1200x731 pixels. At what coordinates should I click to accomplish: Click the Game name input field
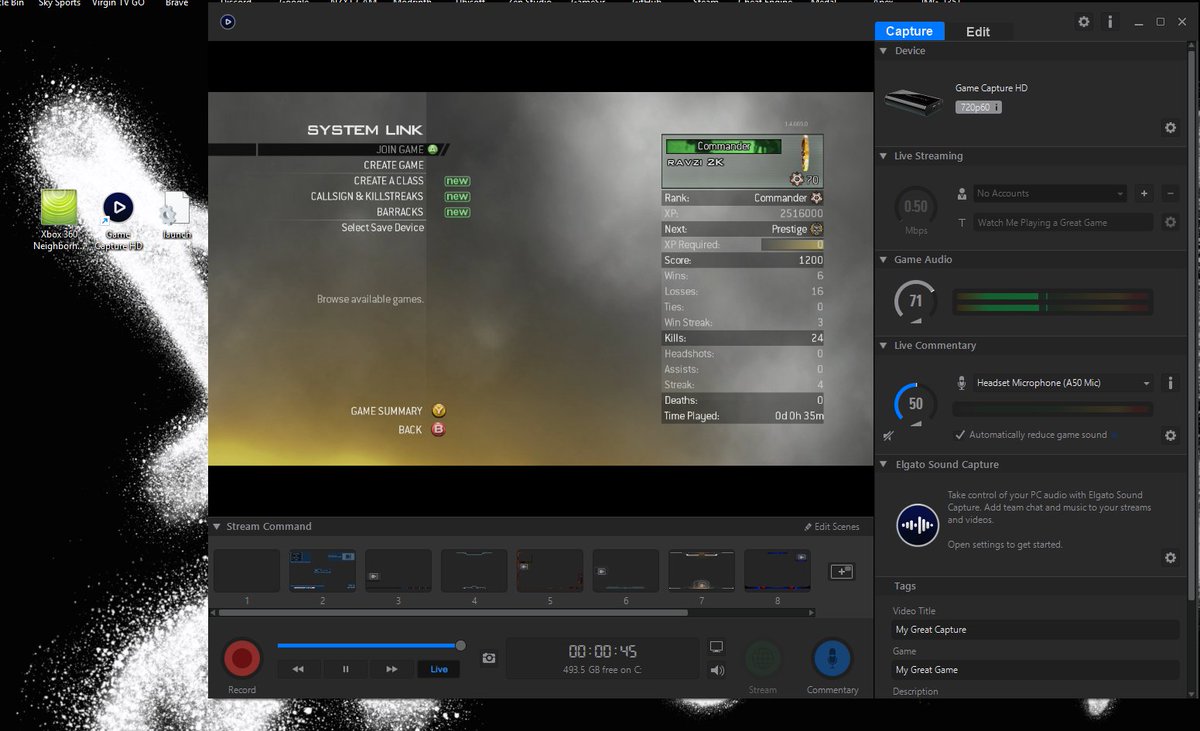[x=1036, y=670]
